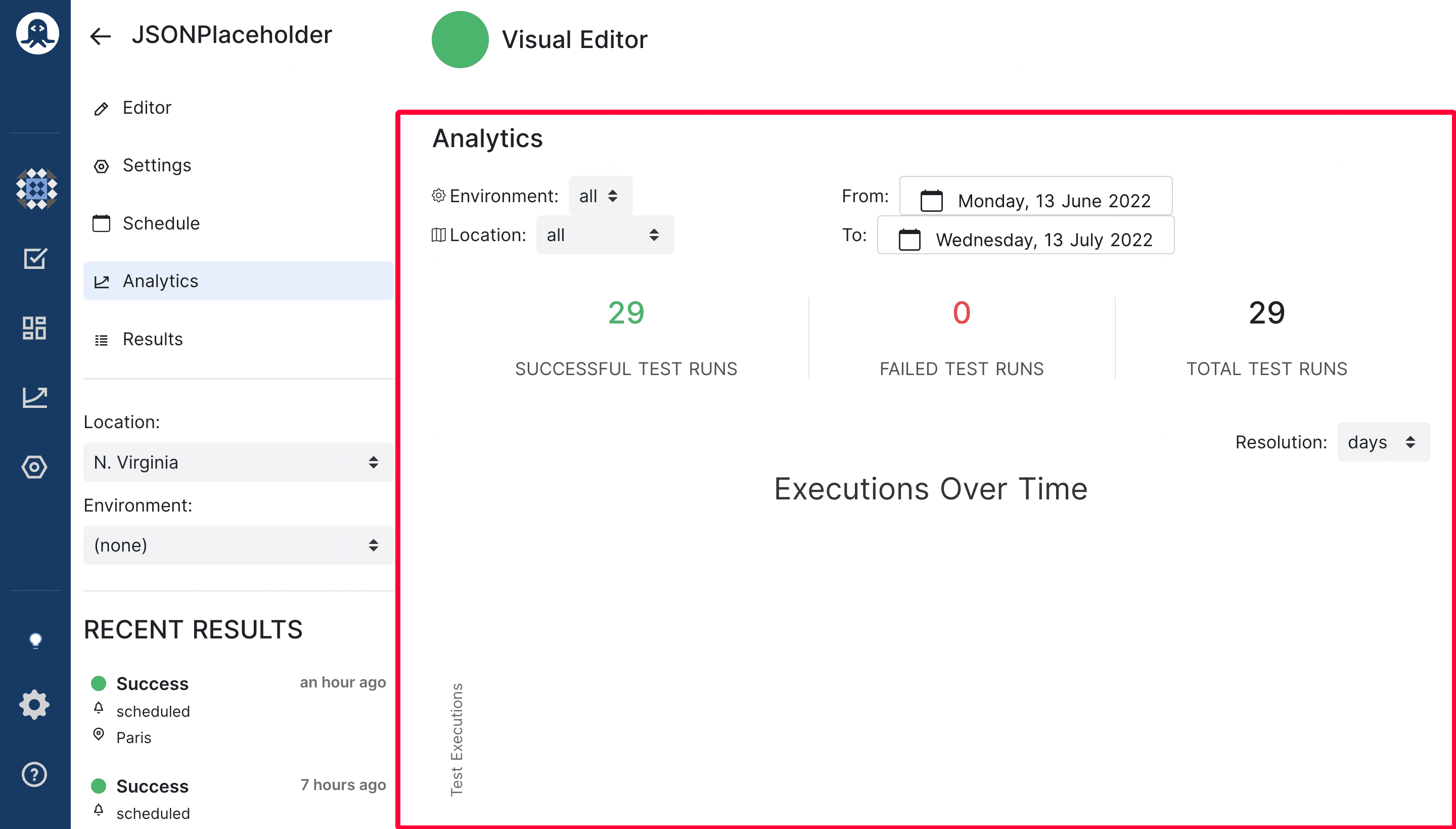The image size is (1456, 829).
Task: Click the 29 successful test runs count
Action: click(626, 312)
